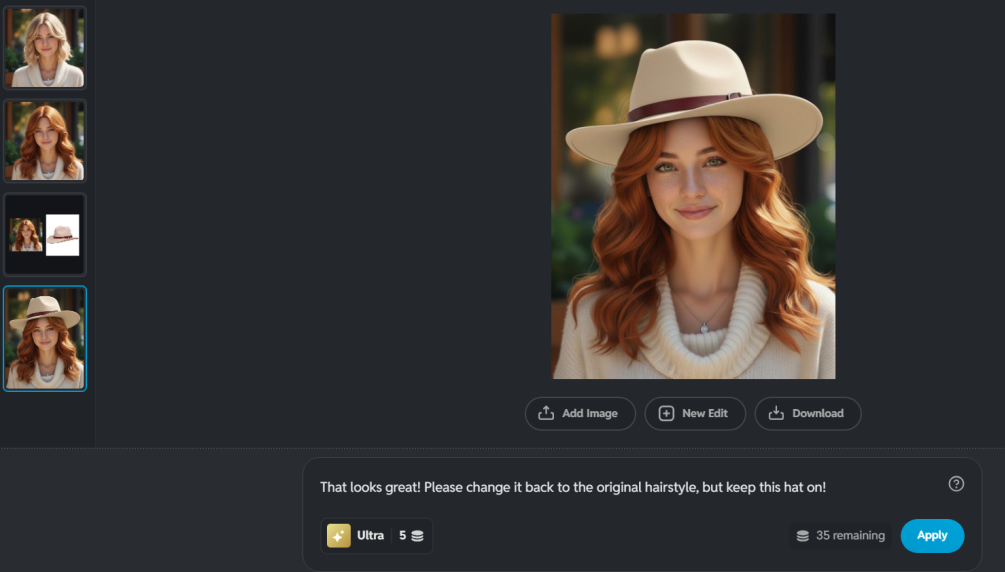The height and width of the screenshot is (572, 1005).
Task: Select the red hair thumbnail without hat
Action: point(45,141)
